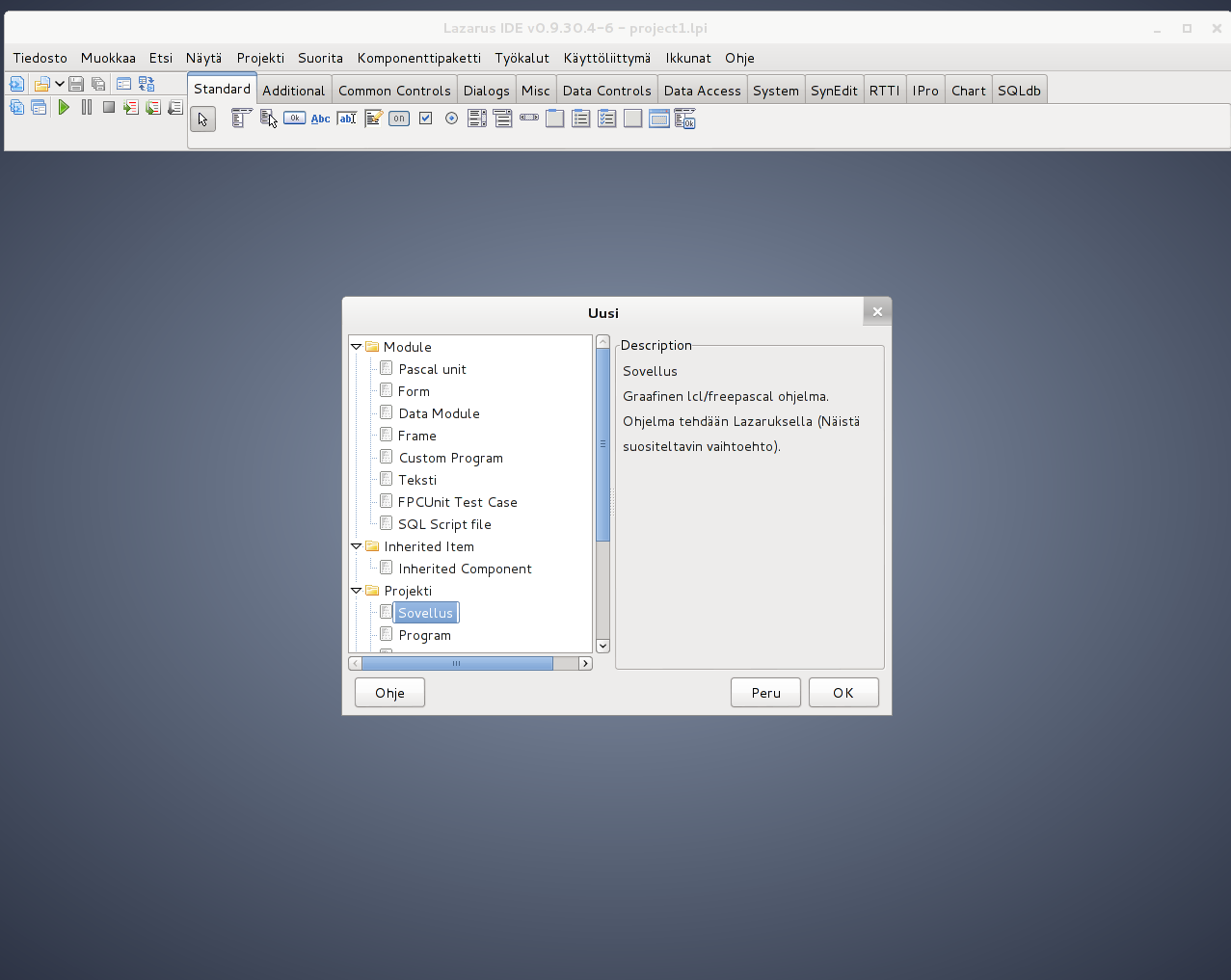This screenshot has width=1231, height=980.
Task: Click the Step out debug icon
Action: (x=175, y=107)
